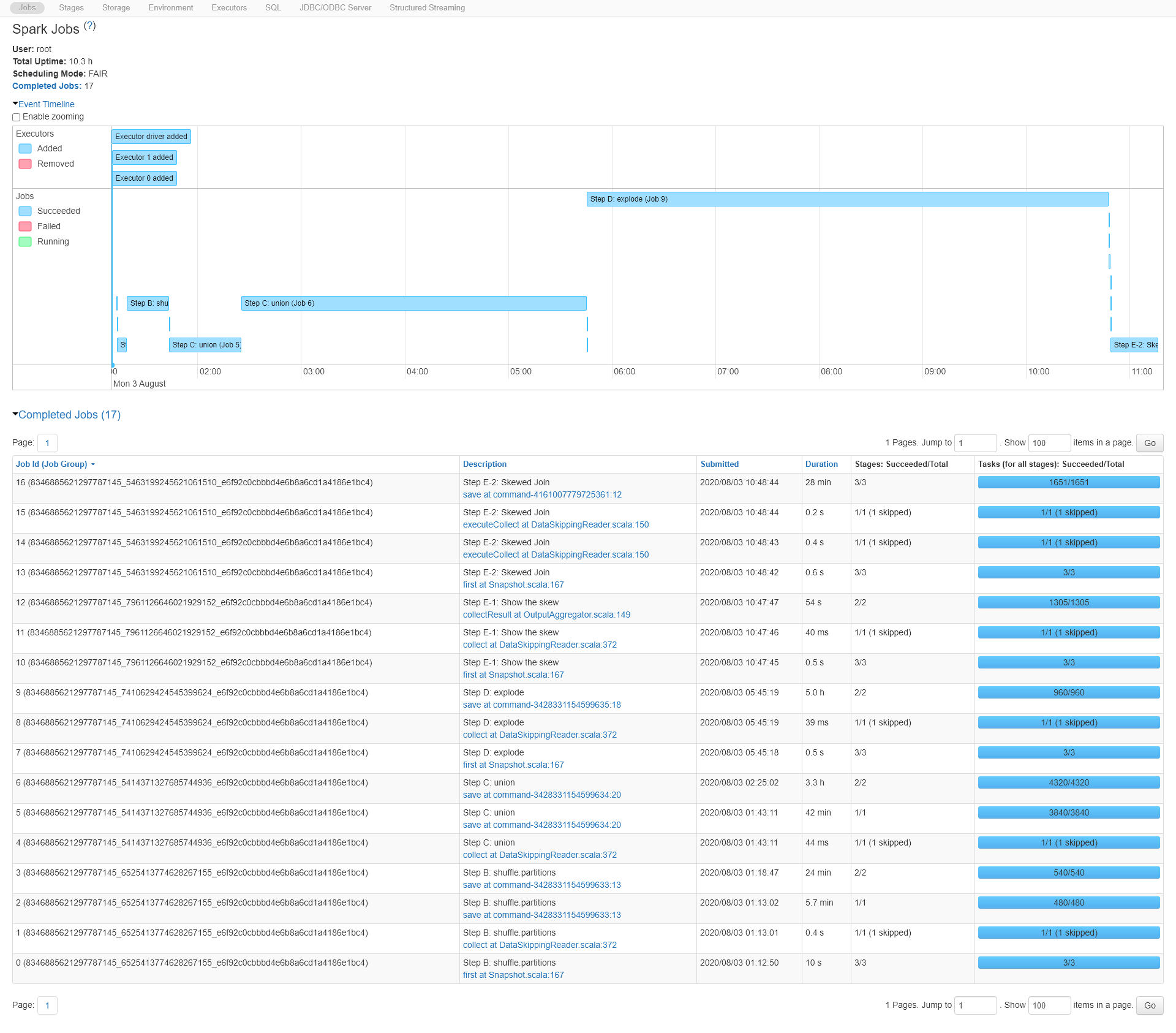
Task: Click the top Go button
Action: coord(1150,443)
